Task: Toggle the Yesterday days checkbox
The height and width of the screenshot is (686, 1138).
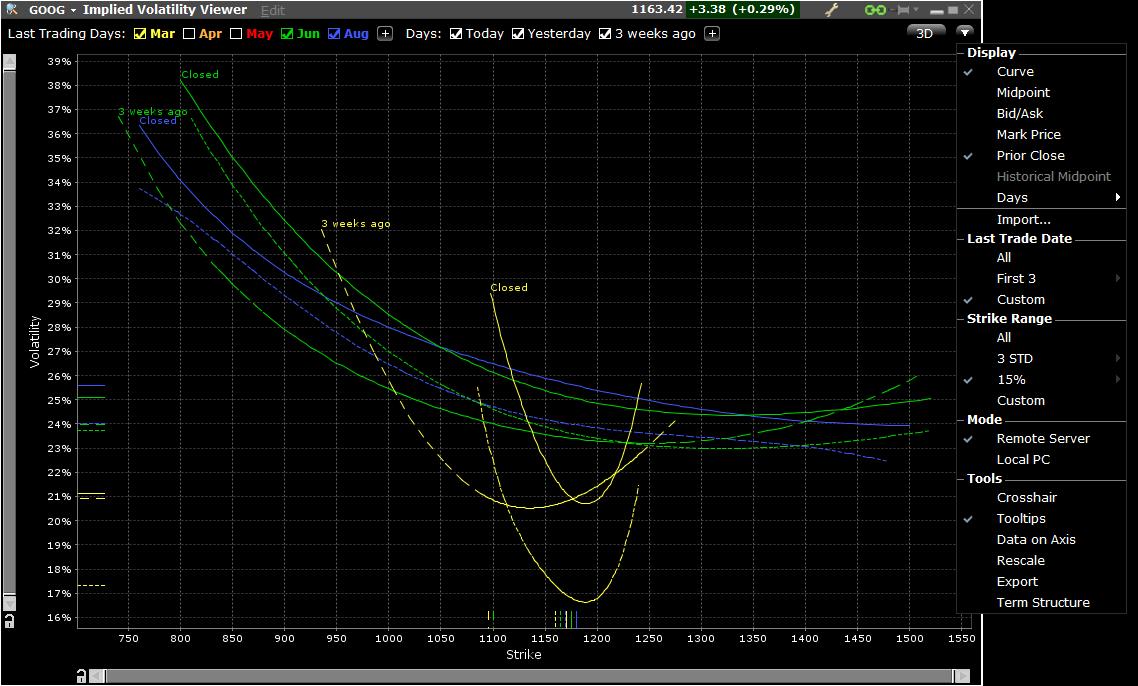Action: click(x=518, y=33)
